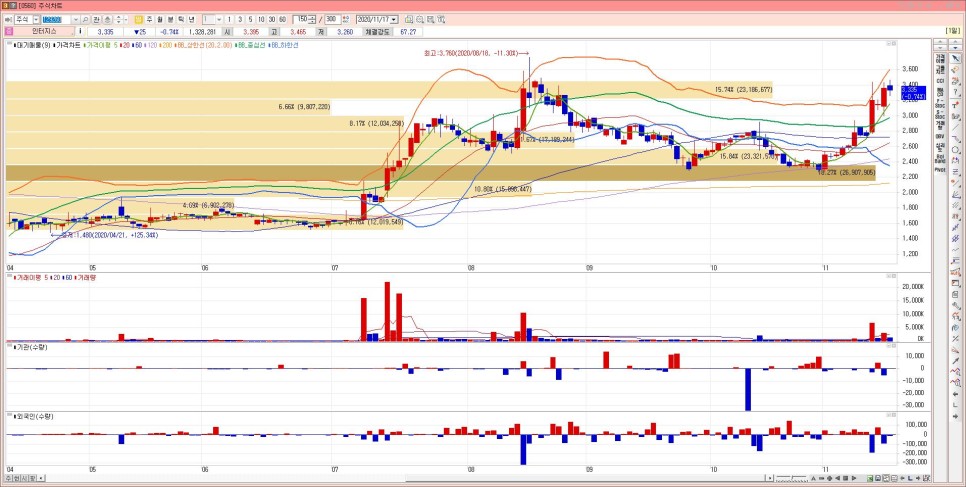Viewport: 966px width, 487px height.
Task: Select the text annotation tool
Action: (955, 104)
